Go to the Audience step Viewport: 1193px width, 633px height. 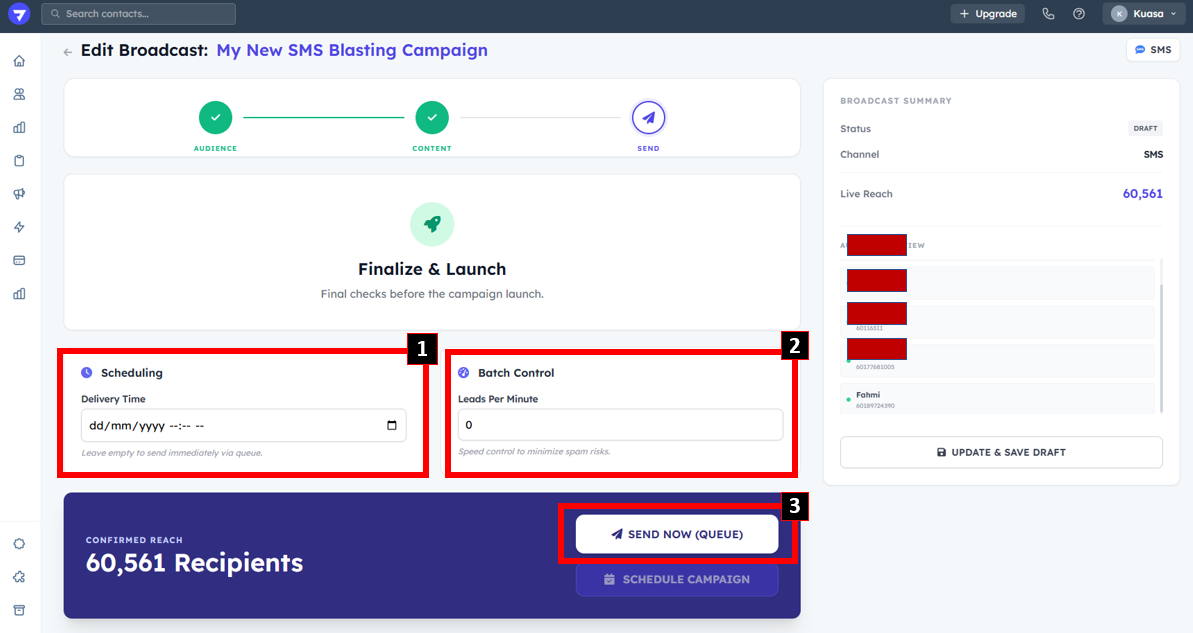pos(215,118)
